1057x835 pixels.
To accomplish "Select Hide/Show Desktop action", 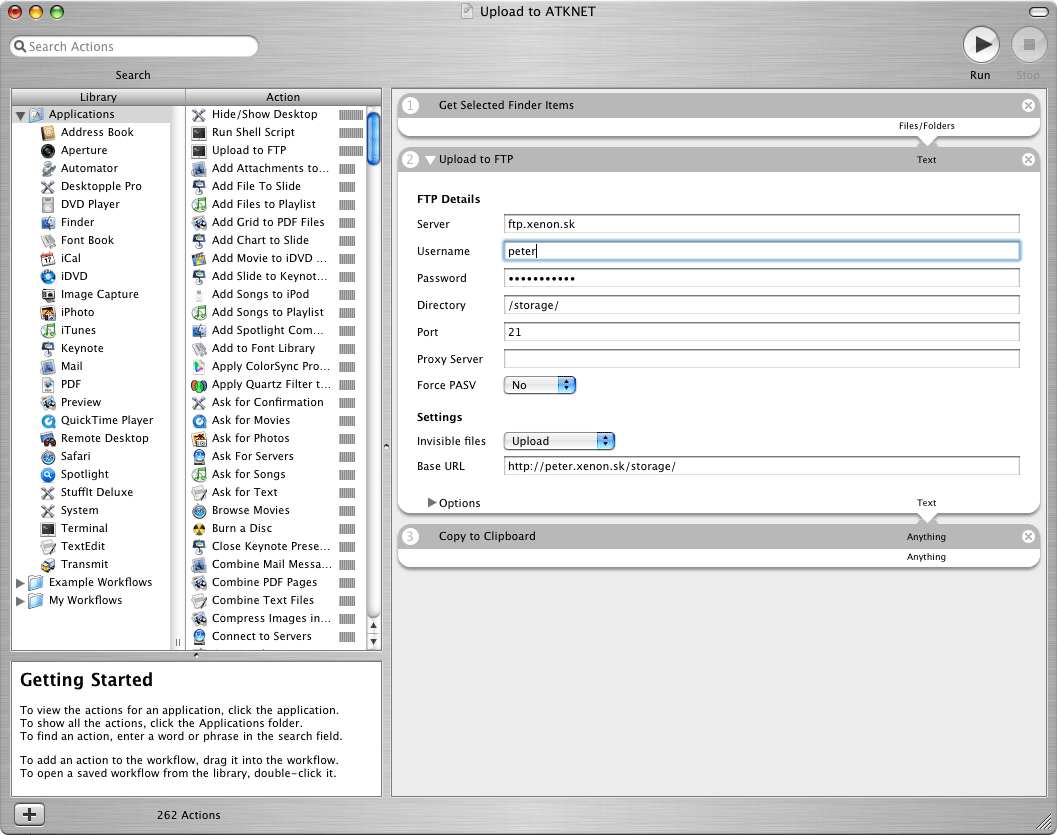I will click(x=276, y=115).
